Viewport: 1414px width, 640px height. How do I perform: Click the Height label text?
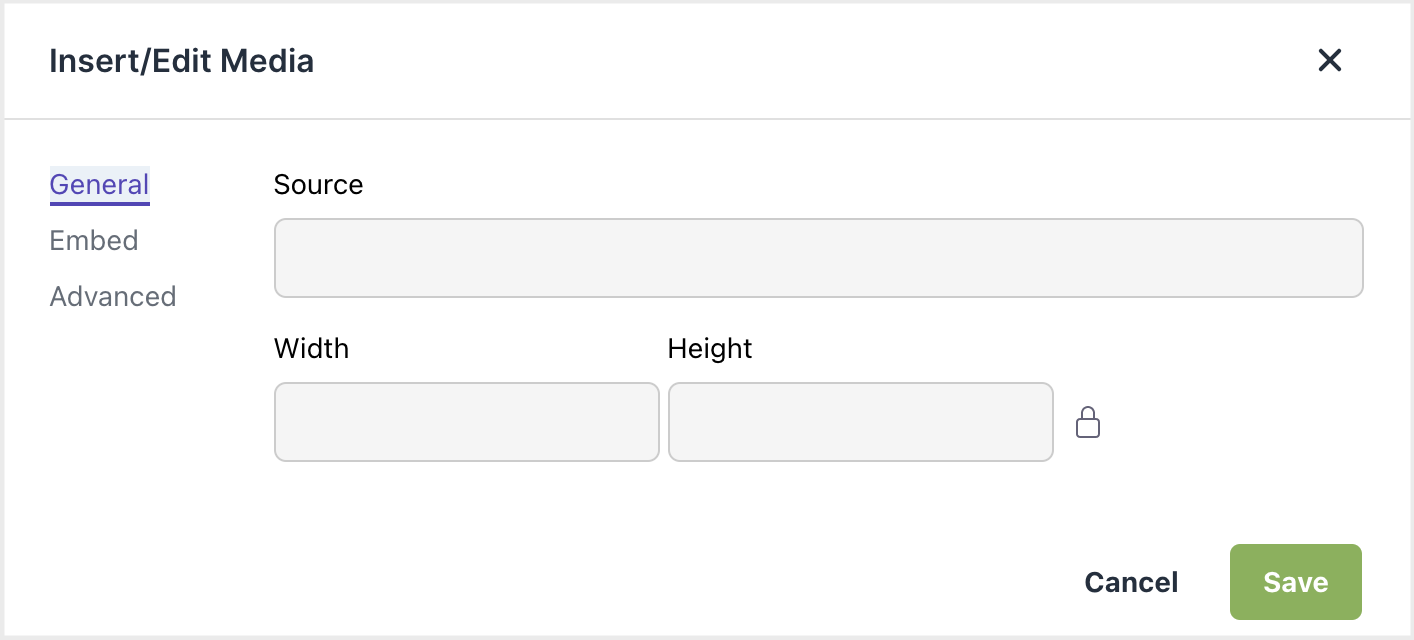710,349
